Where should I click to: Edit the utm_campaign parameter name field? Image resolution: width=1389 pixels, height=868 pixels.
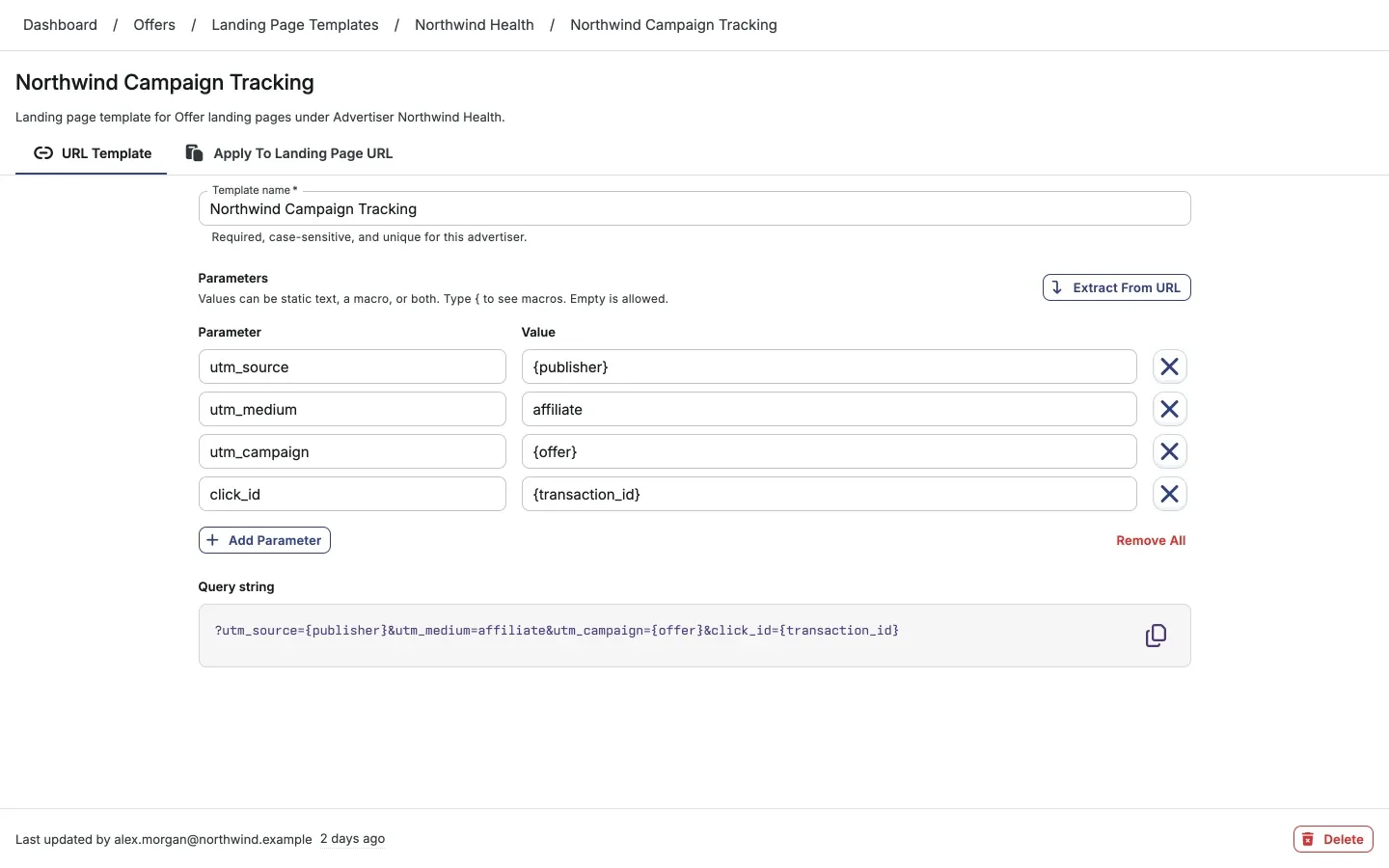[352, 451]
